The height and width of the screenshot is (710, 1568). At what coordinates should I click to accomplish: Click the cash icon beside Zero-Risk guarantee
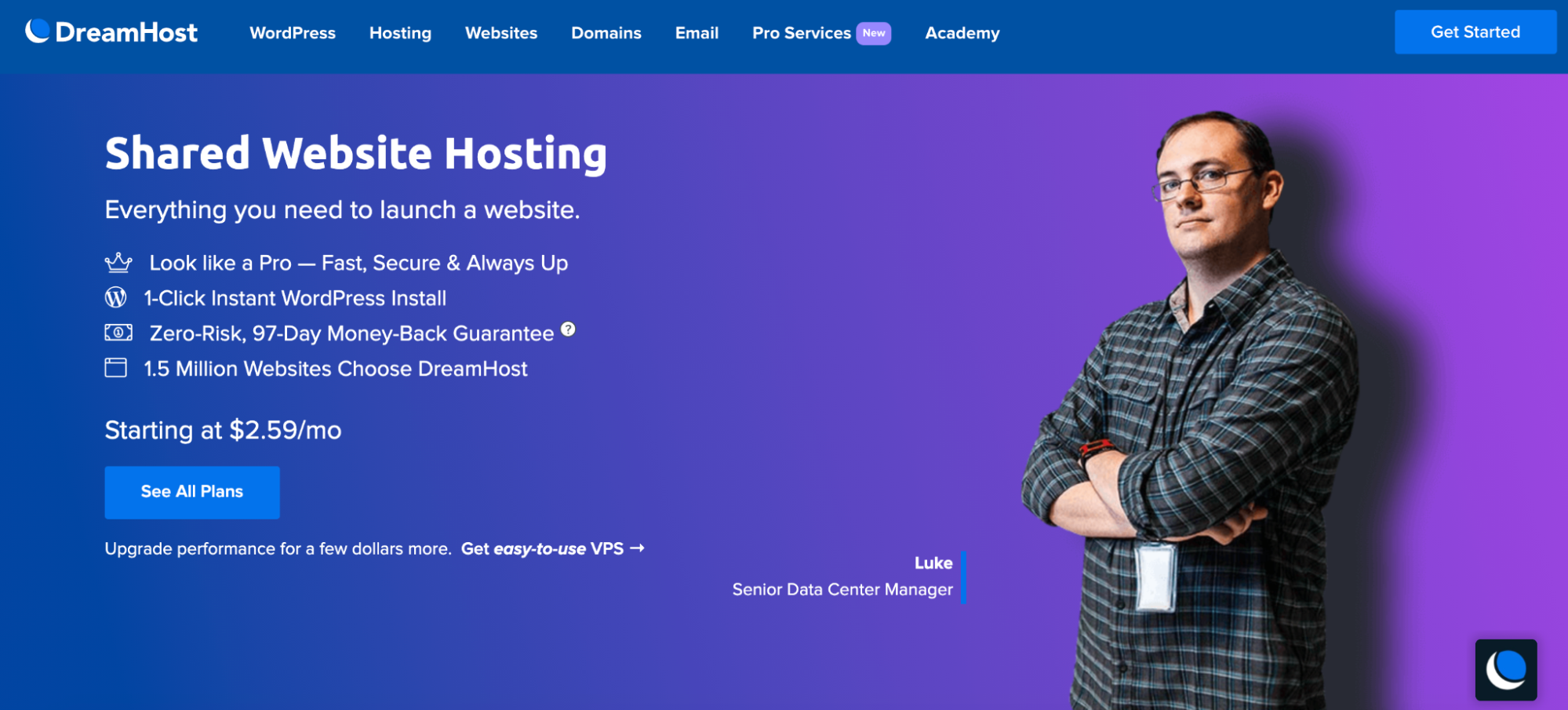pyautogui.click(x=118, y=333)
